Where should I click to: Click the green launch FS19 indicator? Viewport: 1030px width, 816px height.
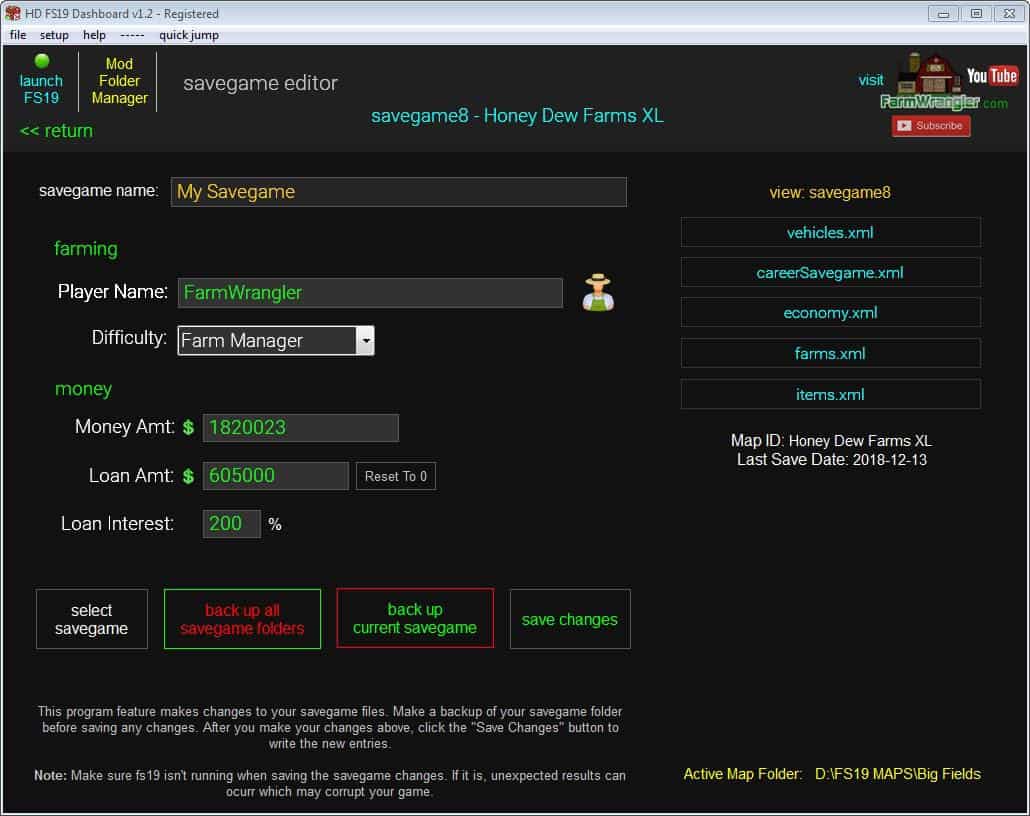click(x=41, y=62)
